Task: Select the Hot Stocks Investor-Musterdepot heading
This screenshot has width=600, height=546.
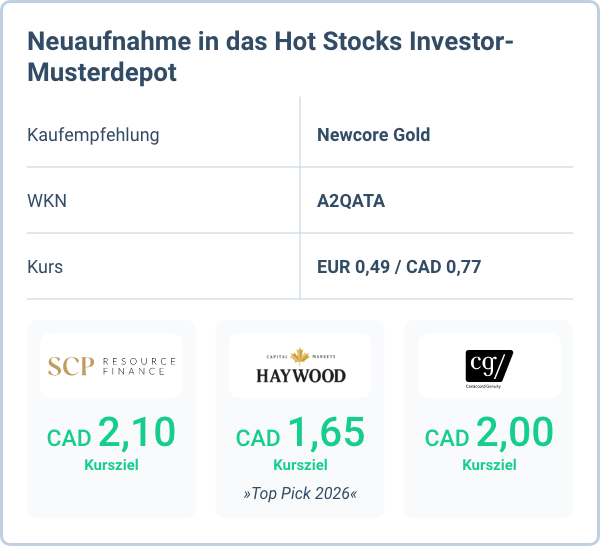Action: (x=270, y=58)
